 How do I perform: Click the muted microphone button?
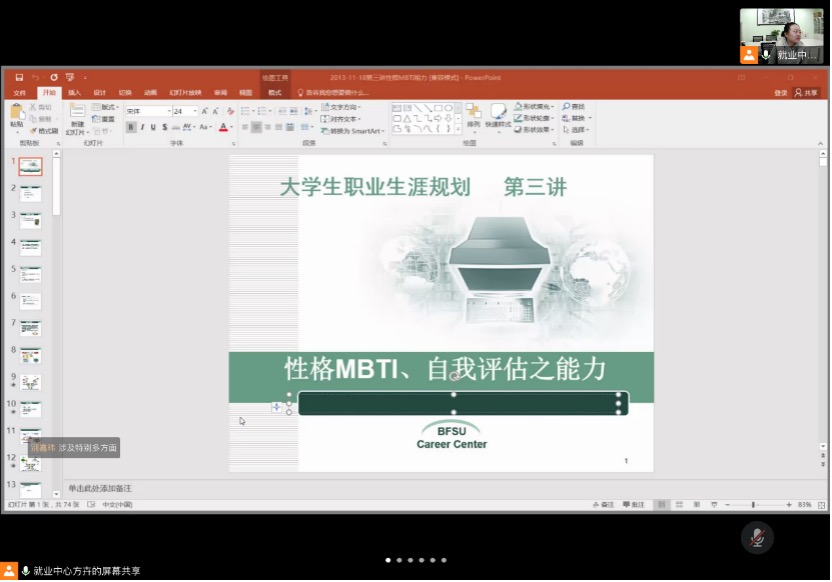point(757,537)
